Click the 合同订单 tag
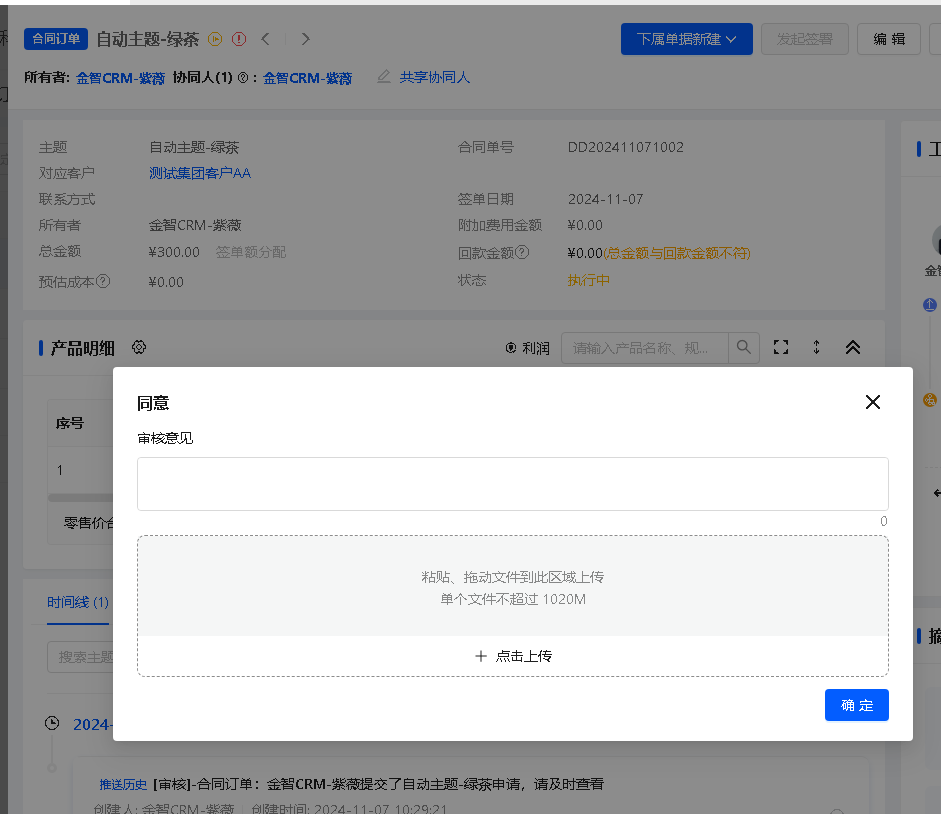941x814 pixels. pyautogui.click(x=56, y=39)
